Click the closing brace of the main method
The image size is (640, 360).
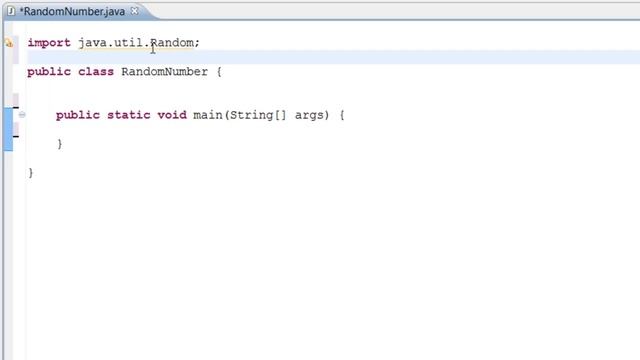click(60, 144)
